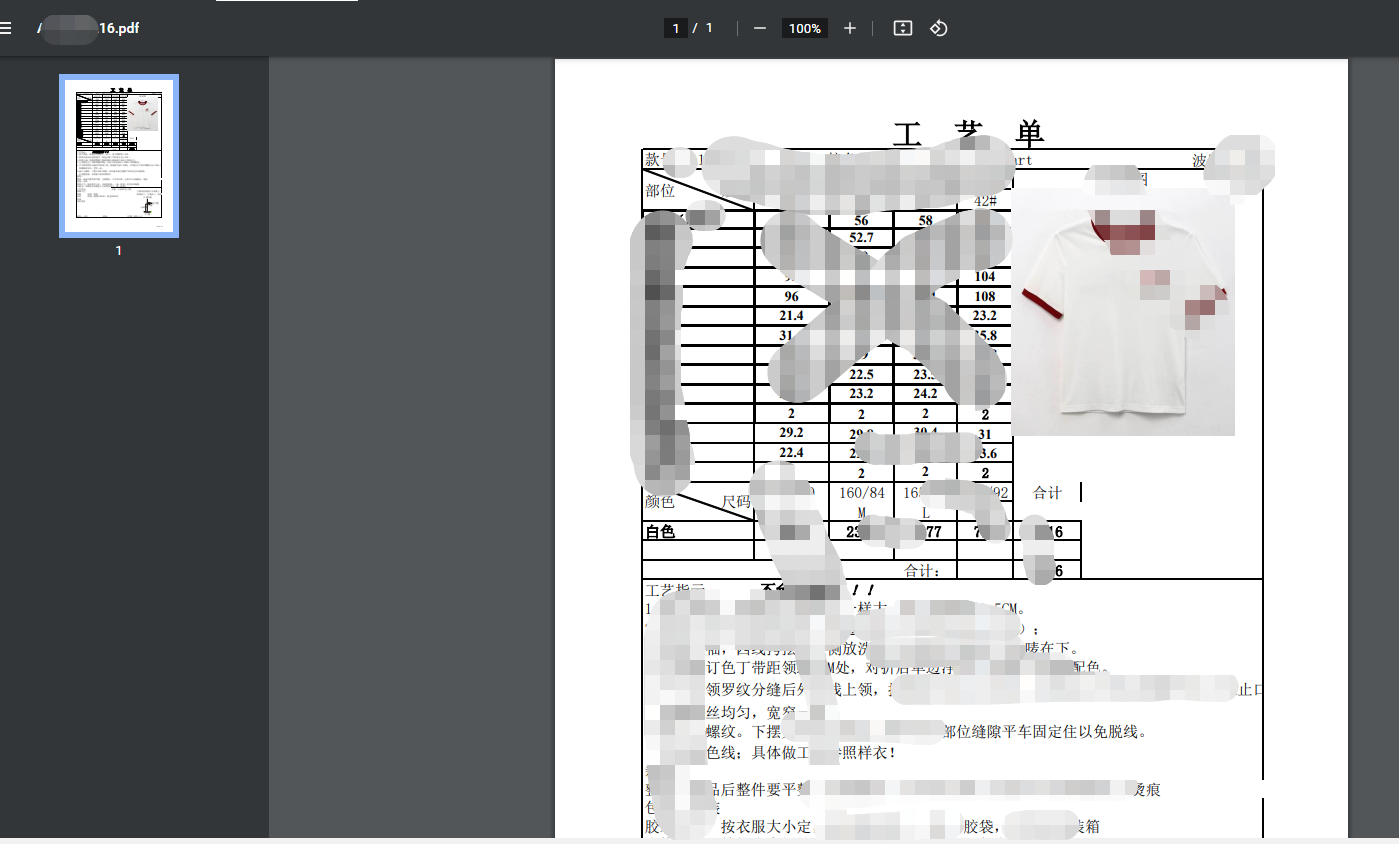Open the PDF sidebar menu icon
The width and height of the screenshot is (1399, 844).
click(x=5, y=28)
